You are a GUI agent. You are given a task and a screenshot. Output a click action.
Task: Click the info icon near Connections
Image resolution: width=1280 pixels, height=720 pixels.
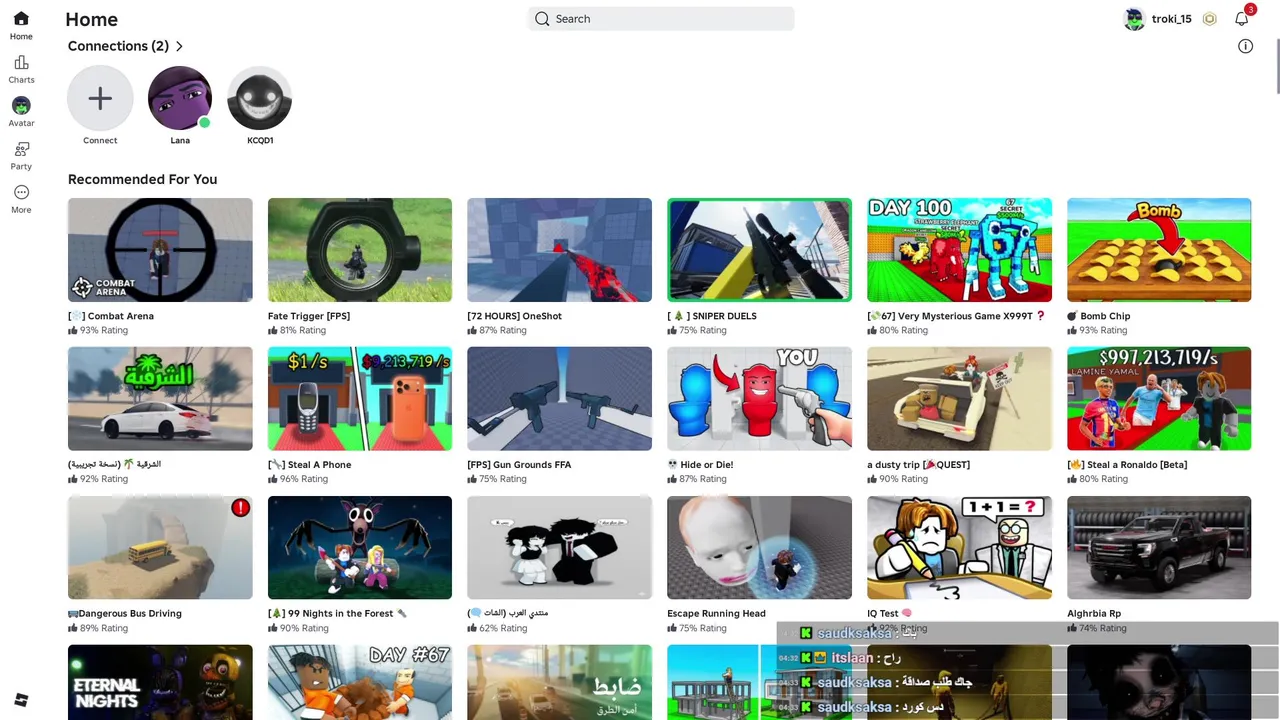[1245, 46]
